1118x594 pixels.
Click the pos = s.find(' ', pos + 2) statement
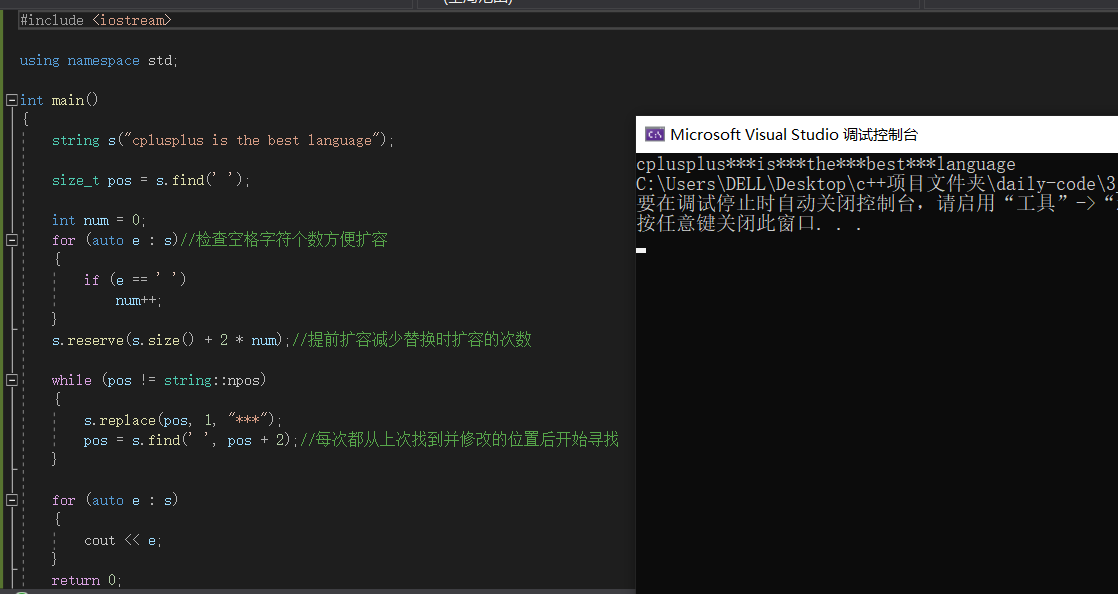pyautogui.click(x=191, y=440)
